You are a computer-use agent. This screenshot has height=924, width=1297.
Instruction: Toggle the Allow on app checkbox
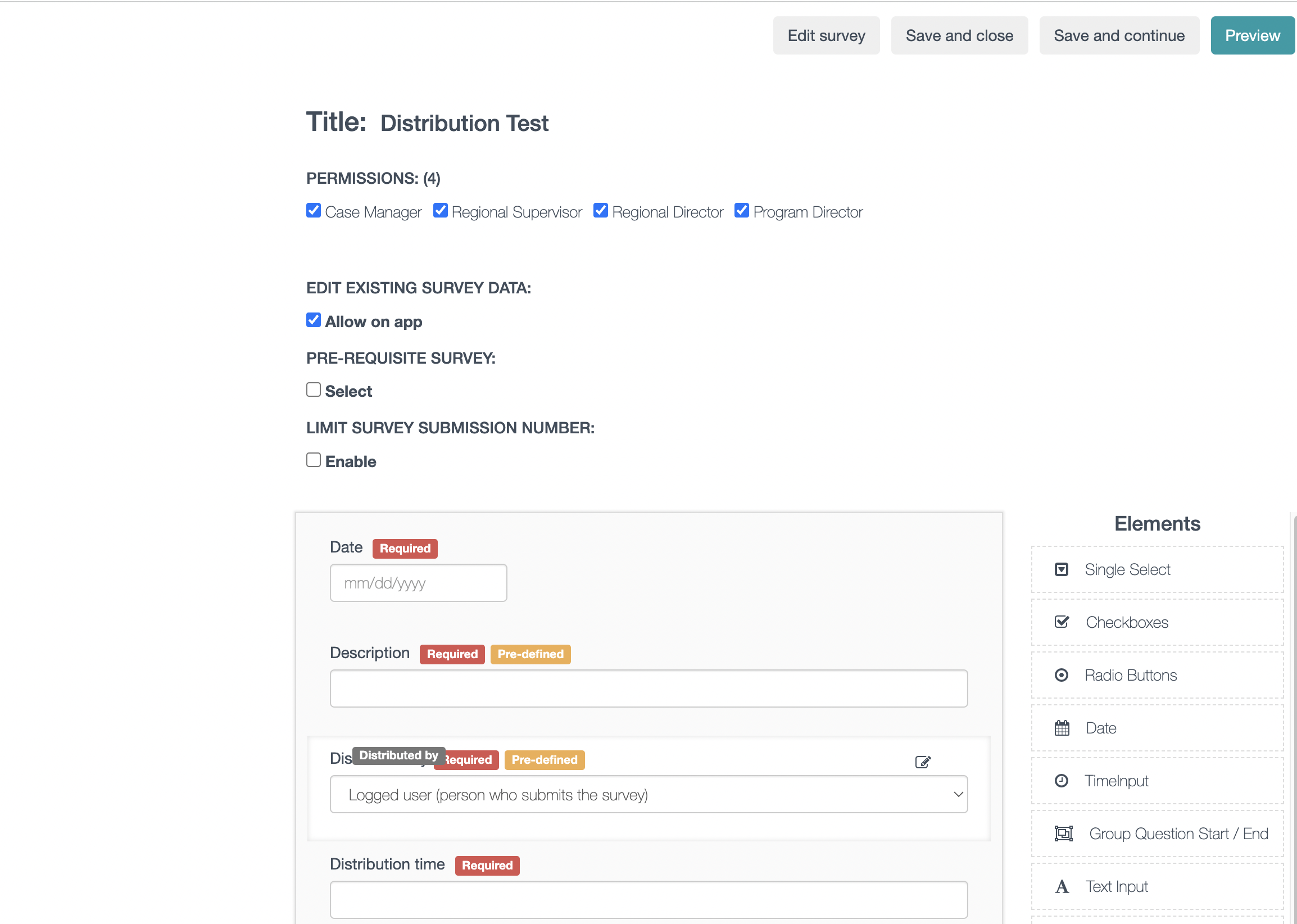click(x=314, y=320)
